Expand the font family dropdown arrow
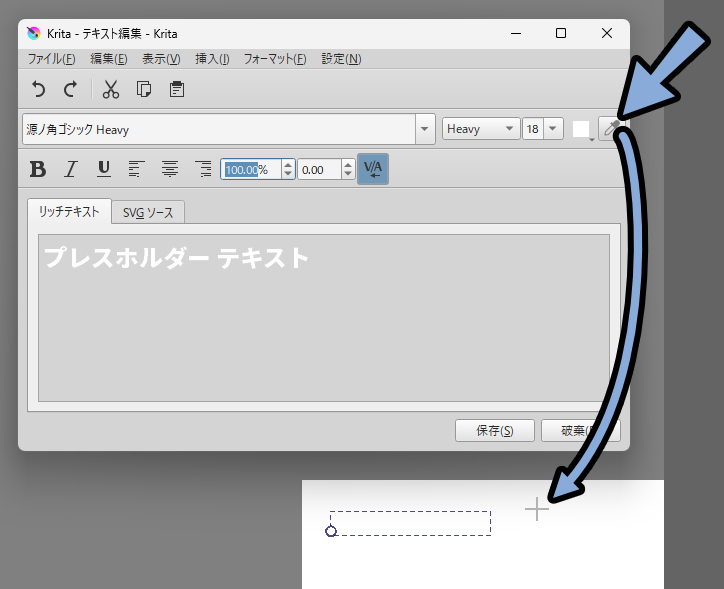This screenshot has height=589, width=724. pos(425,129)
